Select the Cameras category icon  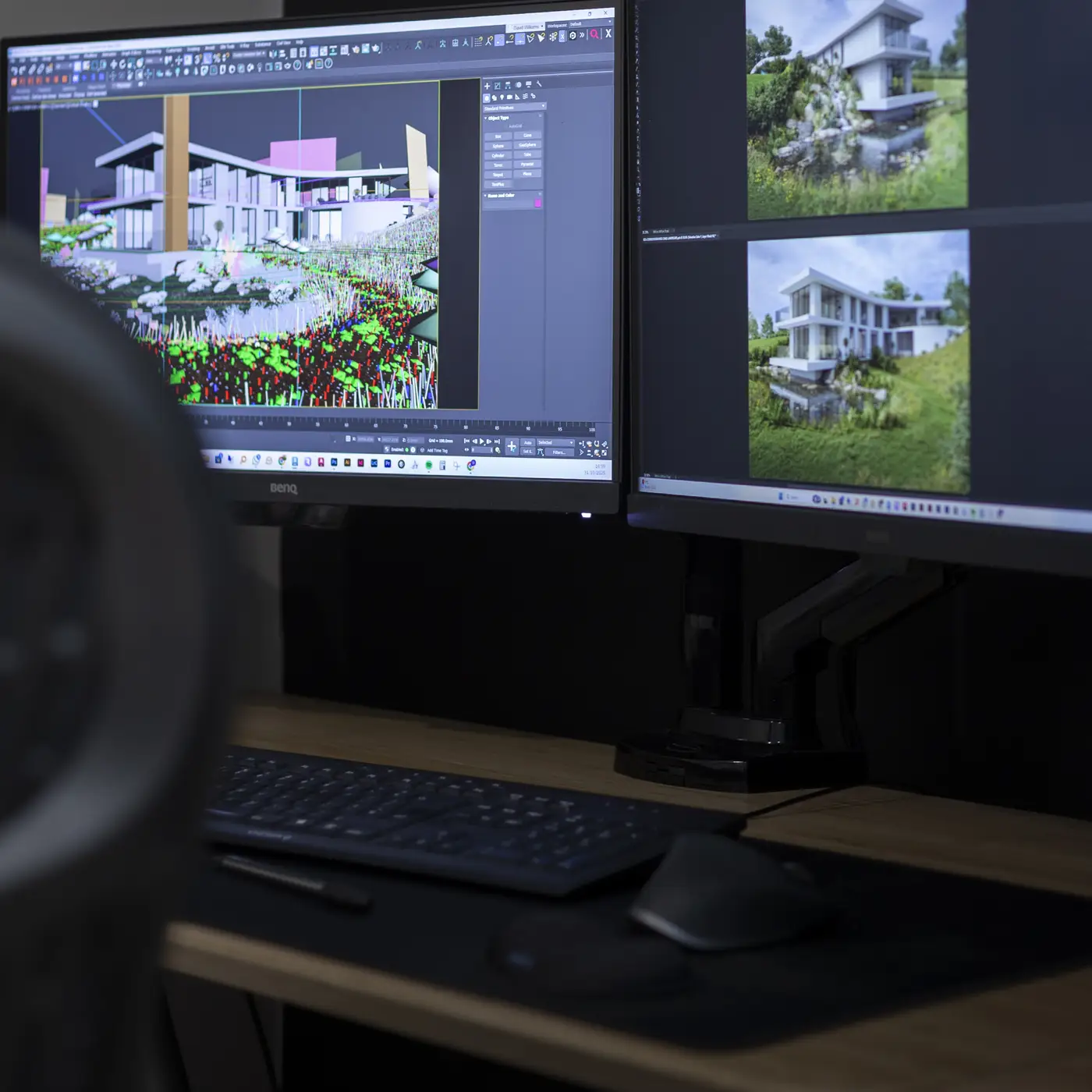[509, 97]
